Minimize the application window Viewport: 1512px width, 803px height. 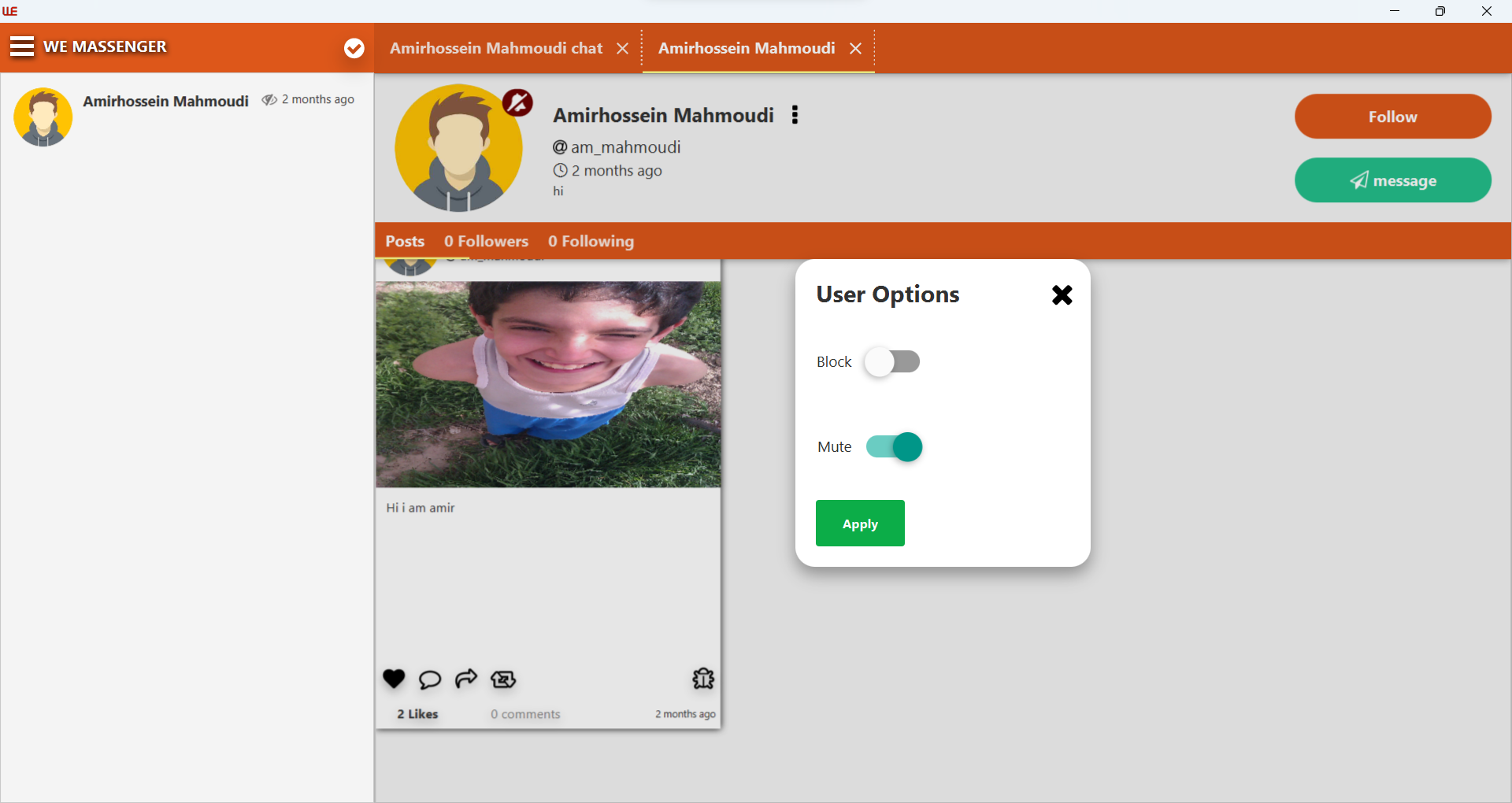(x=1394, y=11)
